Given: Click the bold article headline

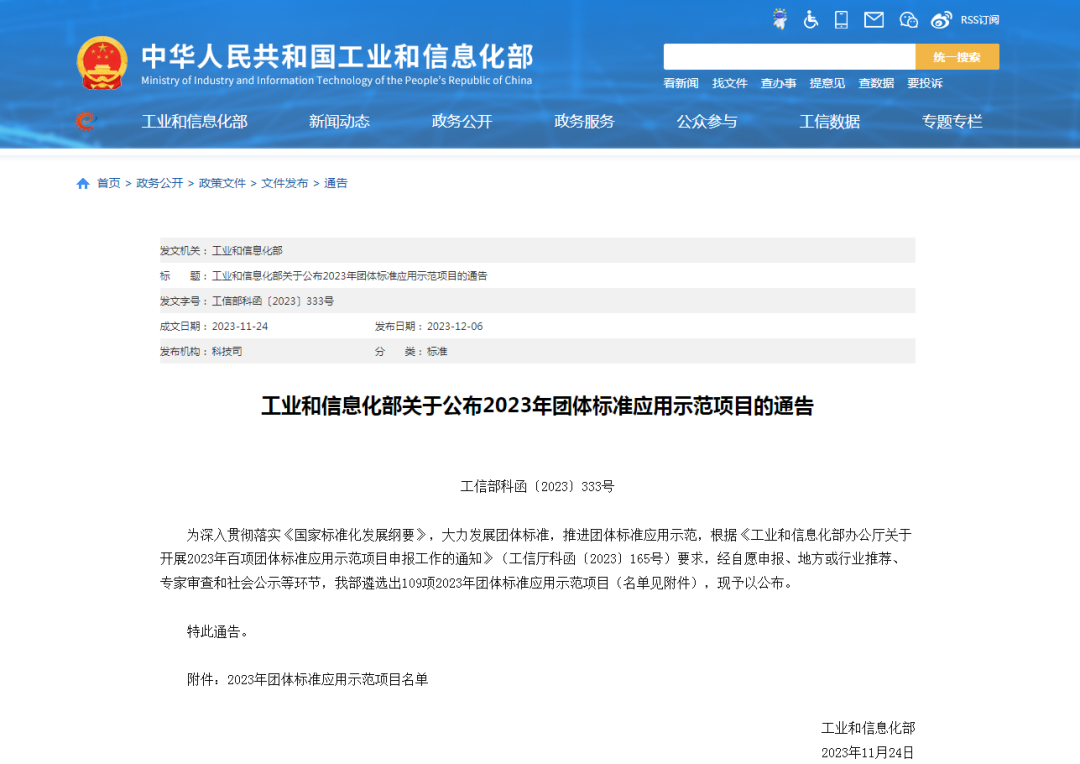Looking at the screenshot, I should click(537, 406).
